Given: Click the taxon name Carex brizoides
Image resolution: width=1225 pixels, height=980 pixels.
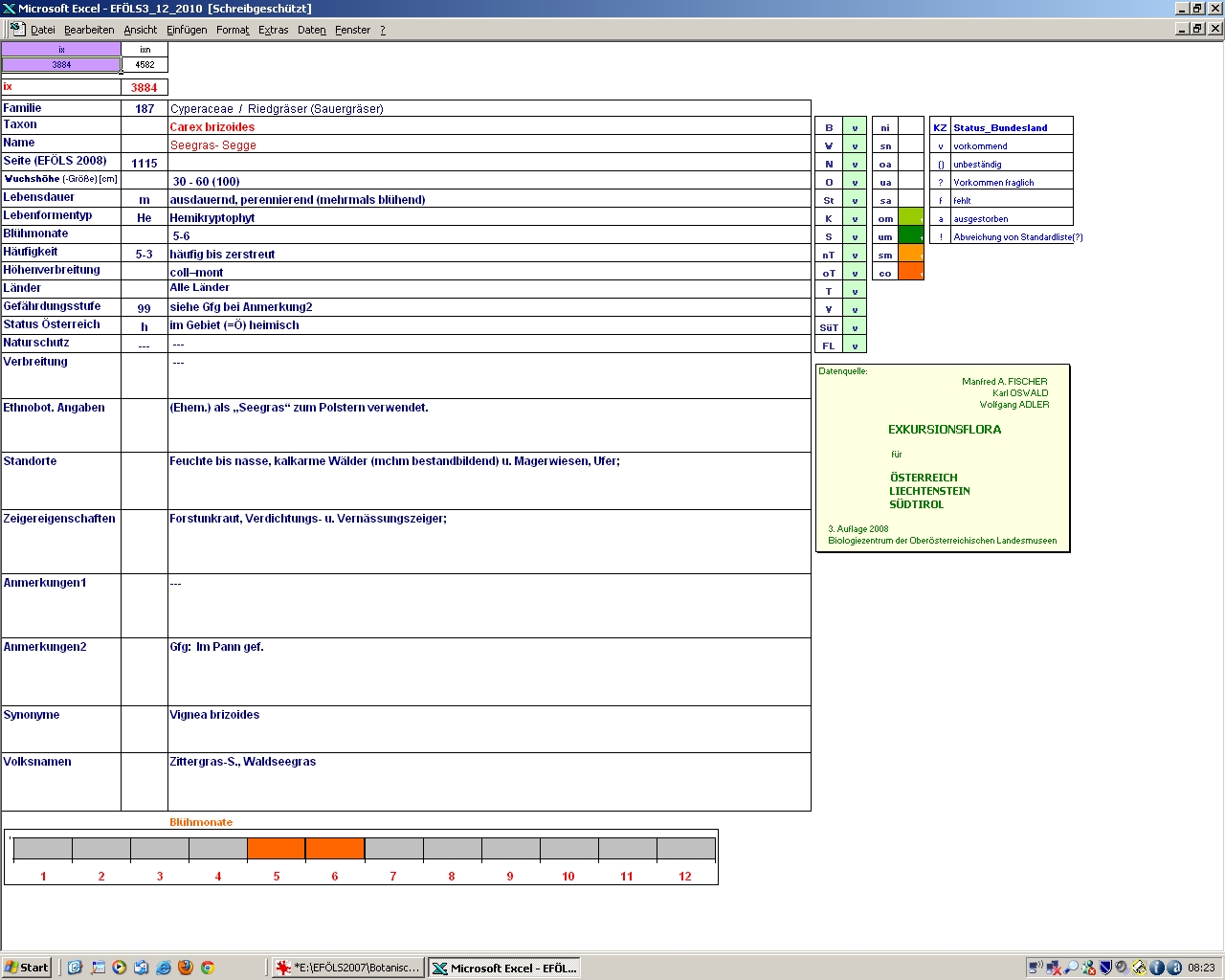Looking at the screenshot, I should 212,127.
